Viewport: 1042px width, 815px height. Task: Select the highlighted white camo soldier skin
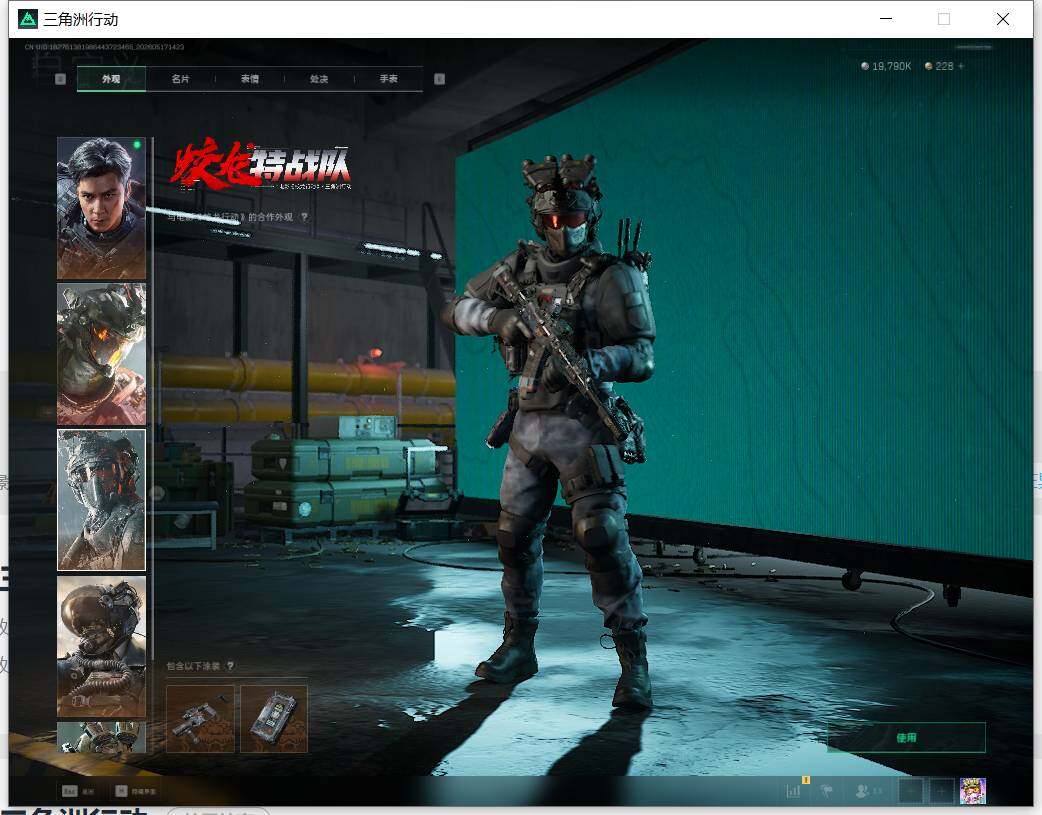coord(101,500)
